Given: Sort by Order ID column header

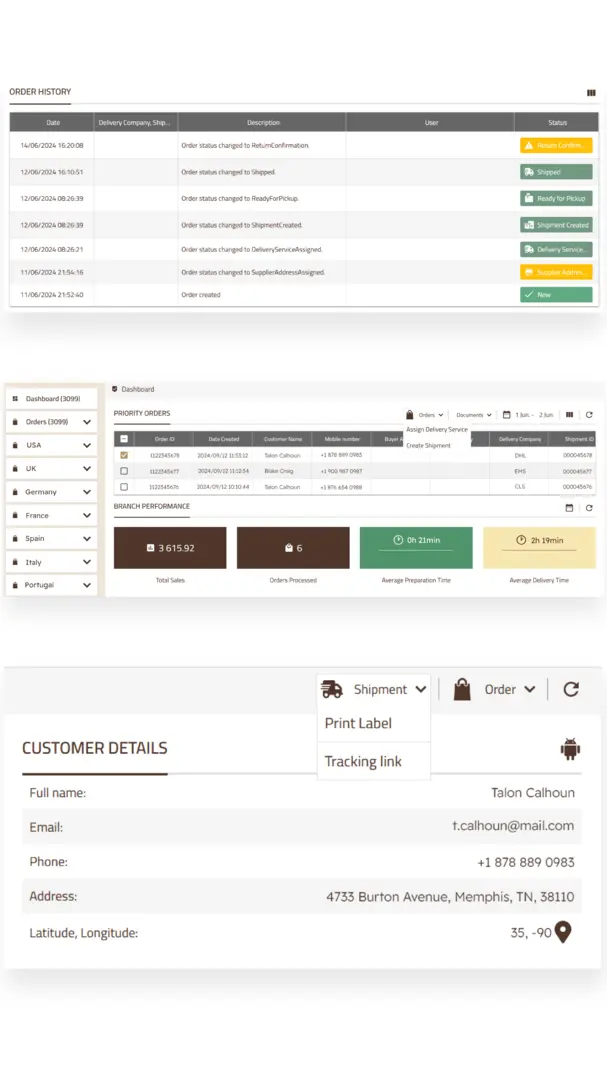Looking at the screenshot, I should pos(164,439).
